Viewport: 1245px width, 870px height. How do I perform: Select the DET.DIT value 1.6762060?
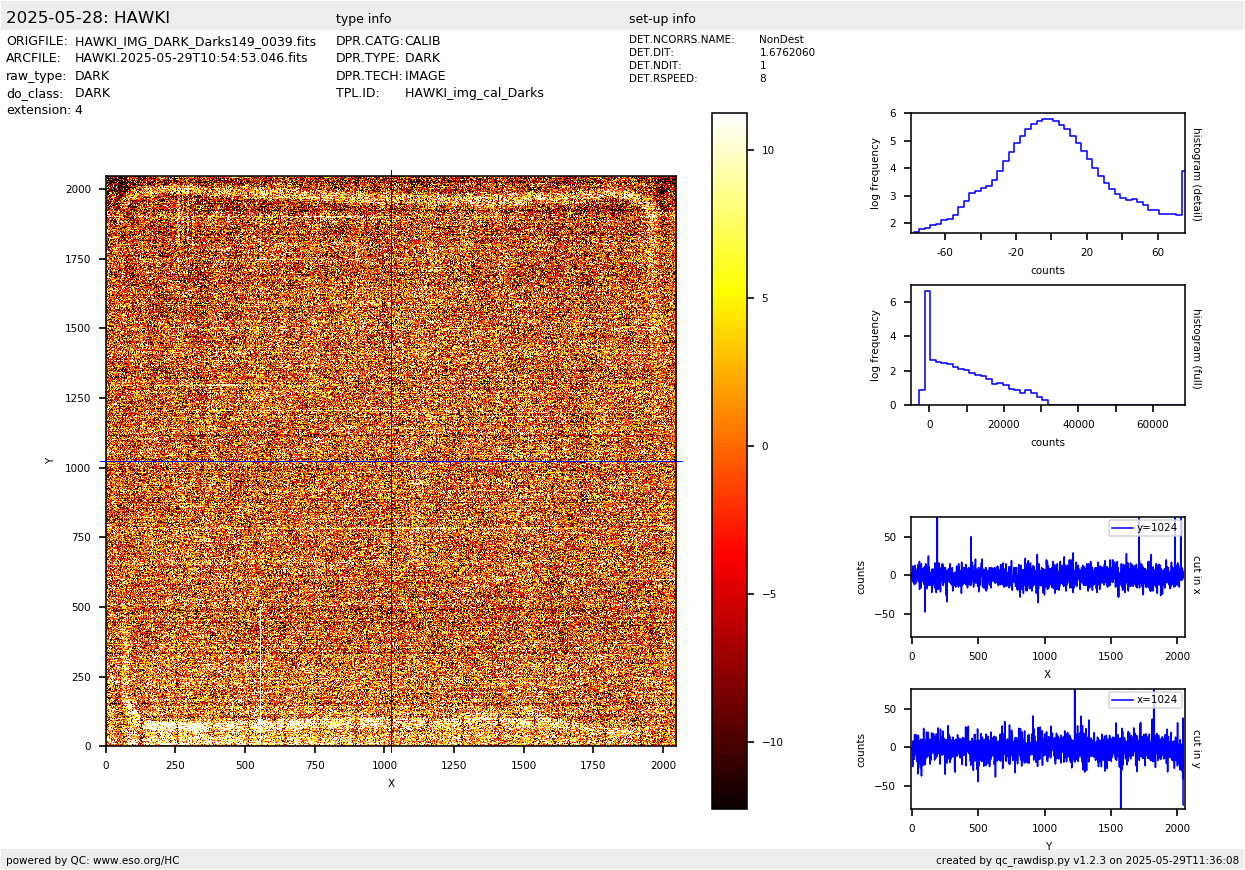pyautogui.click(x=787, y=53)
